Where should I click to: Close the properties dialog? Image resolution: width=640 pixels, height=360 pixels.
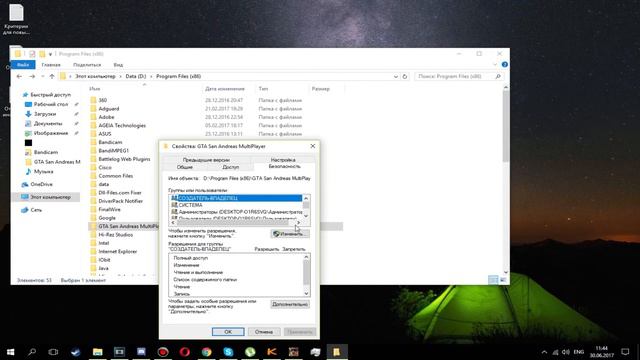coord(313,146)
